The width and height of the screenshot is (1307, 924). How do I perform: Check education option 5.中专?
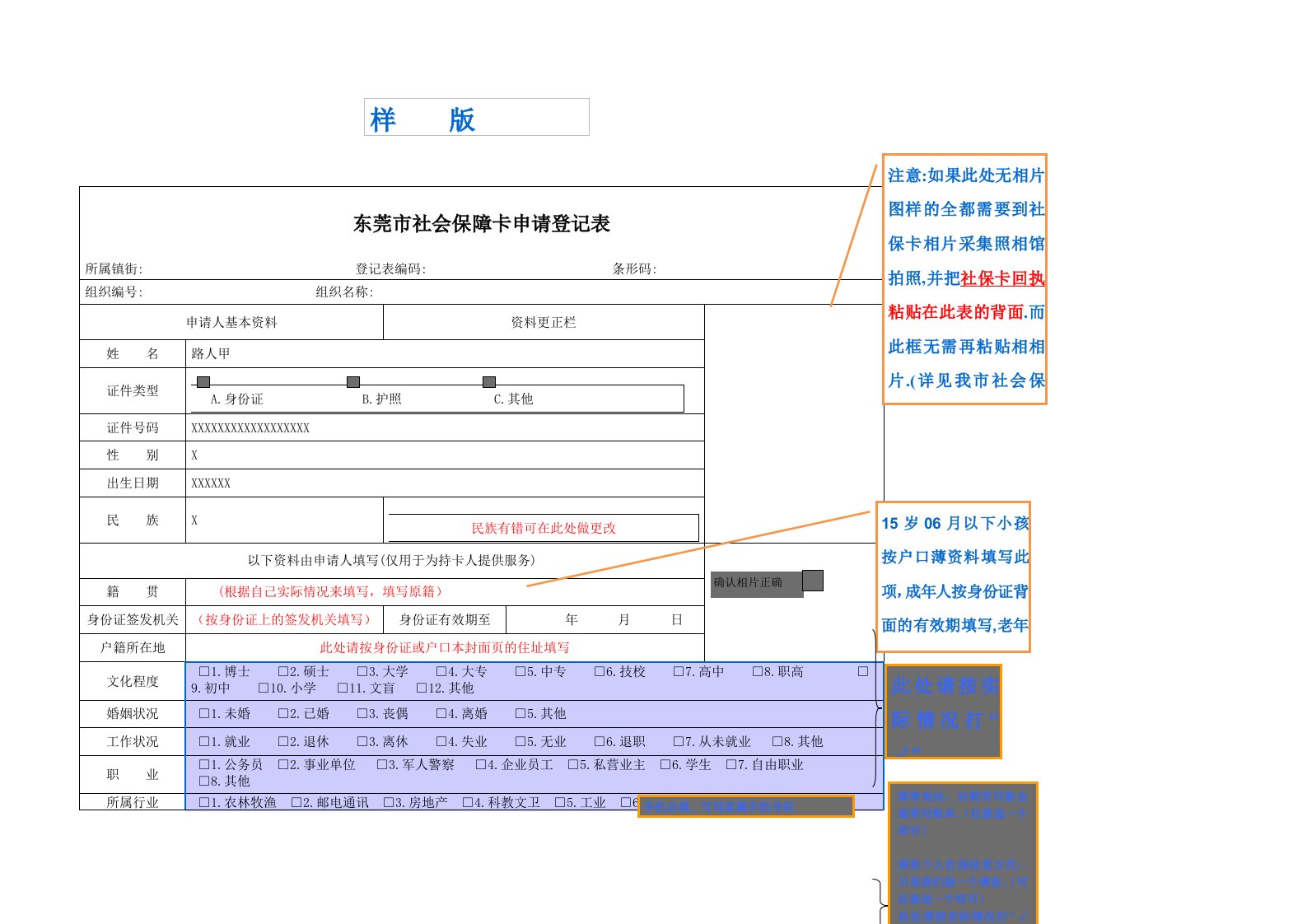tap(520, 672)
